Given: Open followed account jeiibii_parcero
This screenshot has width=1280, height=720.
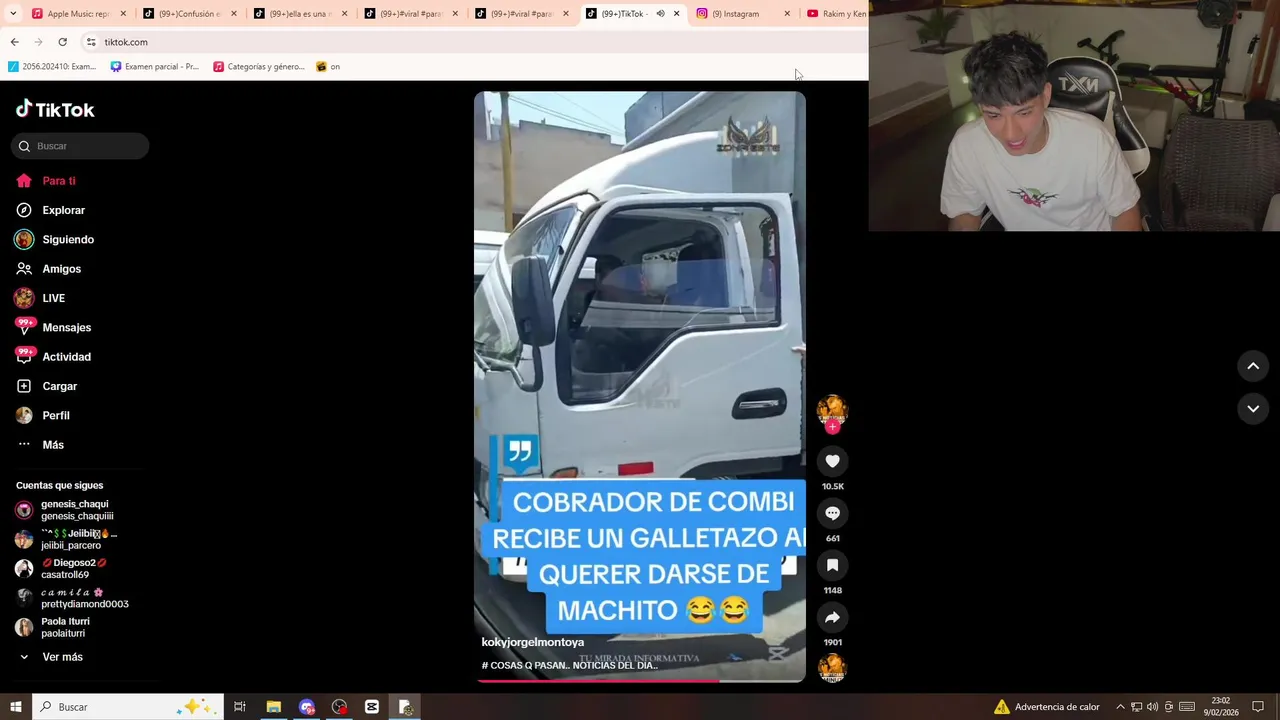Looking at the screenshot, I should [80, 539].
